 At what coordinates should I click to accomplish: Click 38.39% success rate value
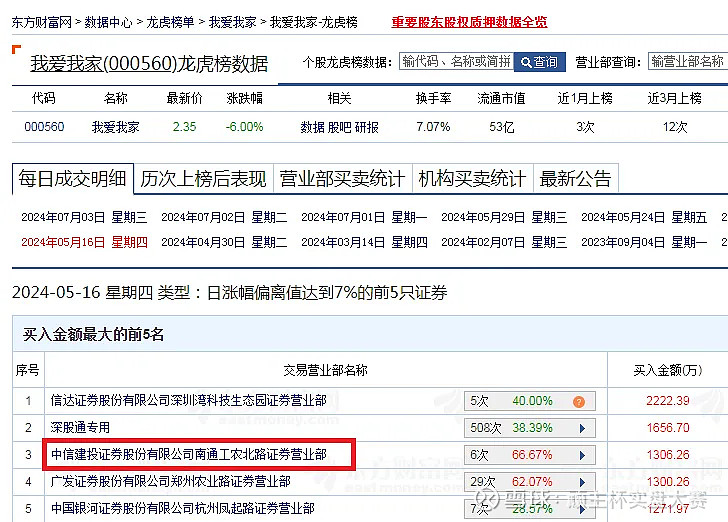532,428
